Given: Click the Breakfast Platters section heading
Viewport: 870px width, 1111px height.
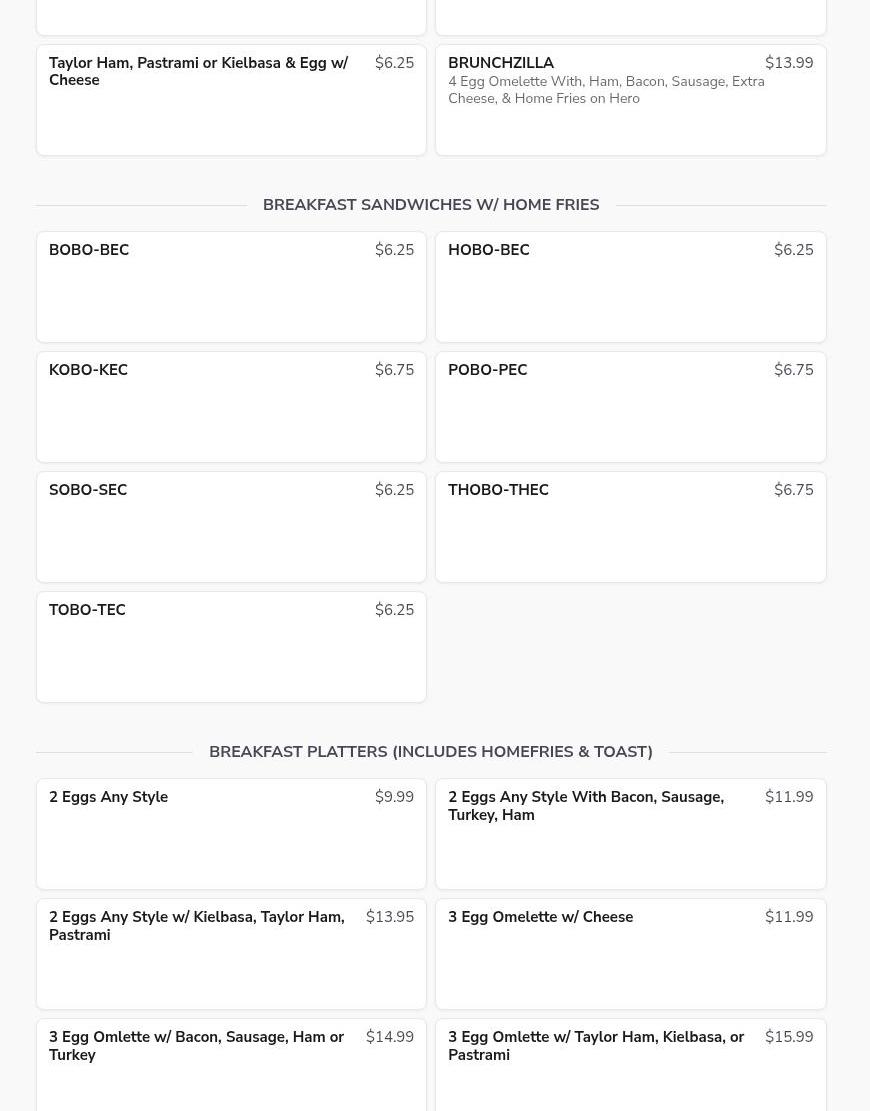Looking at the screenshot, I should 431,752.
